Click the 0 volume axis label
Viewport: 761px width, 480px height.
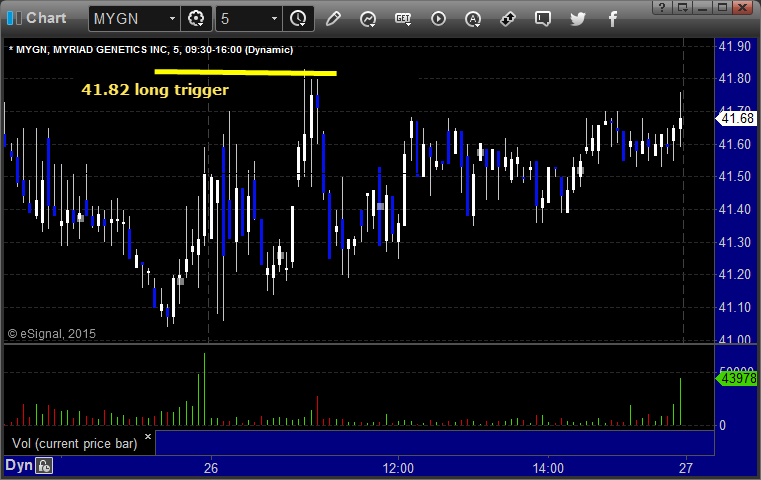click(x=723, y=426)
